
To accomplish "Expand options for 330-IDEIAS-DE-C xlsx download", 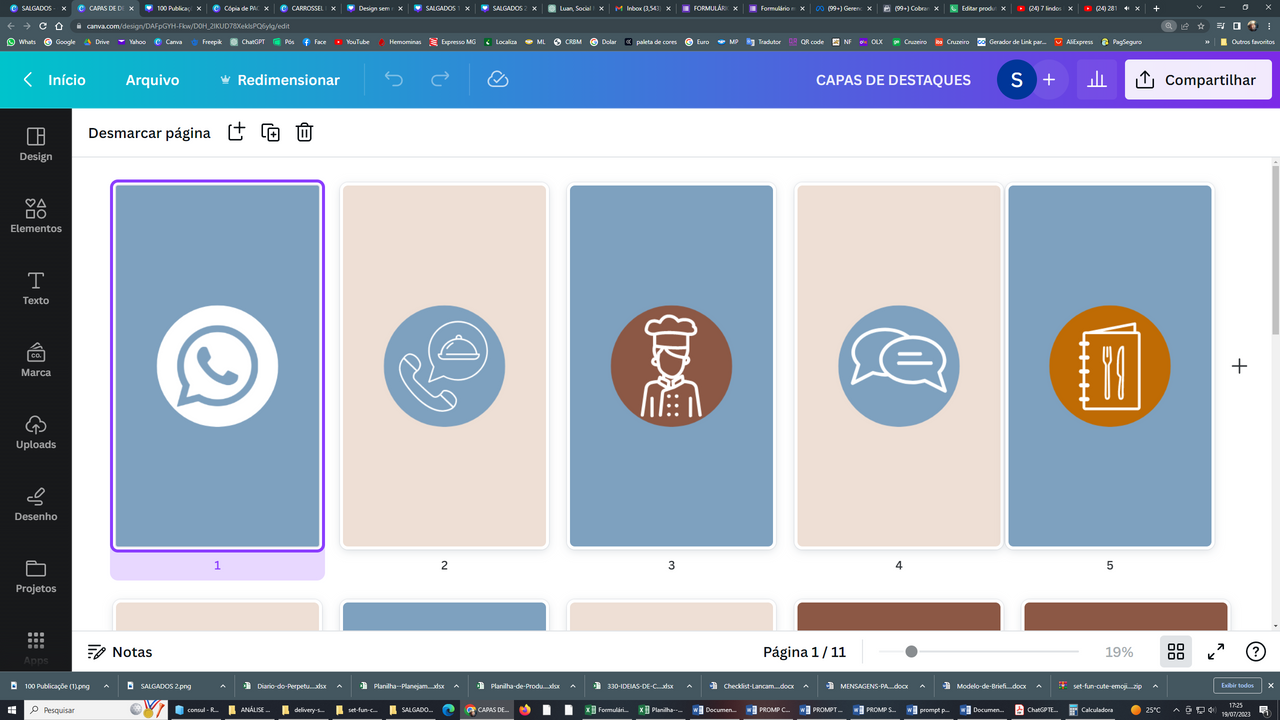I will click(x=691, y=686).
